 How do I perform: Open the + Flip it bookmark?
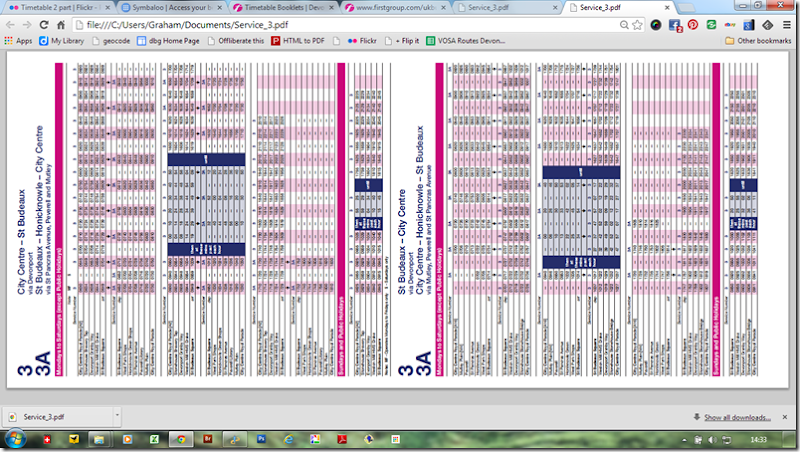pyautogui.click(x=402, y=41)
